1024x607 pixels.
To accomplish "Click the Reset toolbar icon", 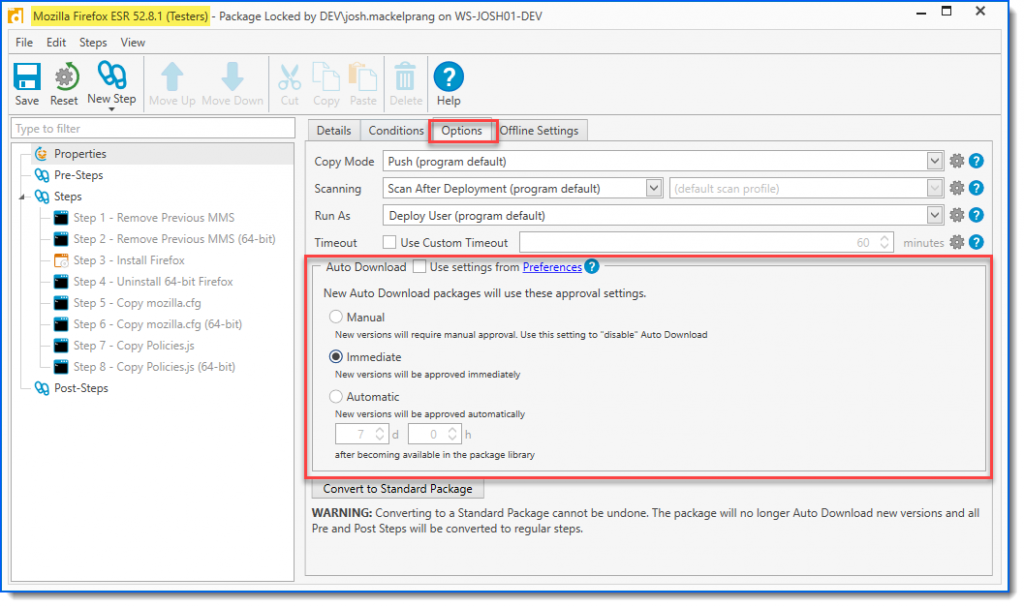I will tap(64, 77).
